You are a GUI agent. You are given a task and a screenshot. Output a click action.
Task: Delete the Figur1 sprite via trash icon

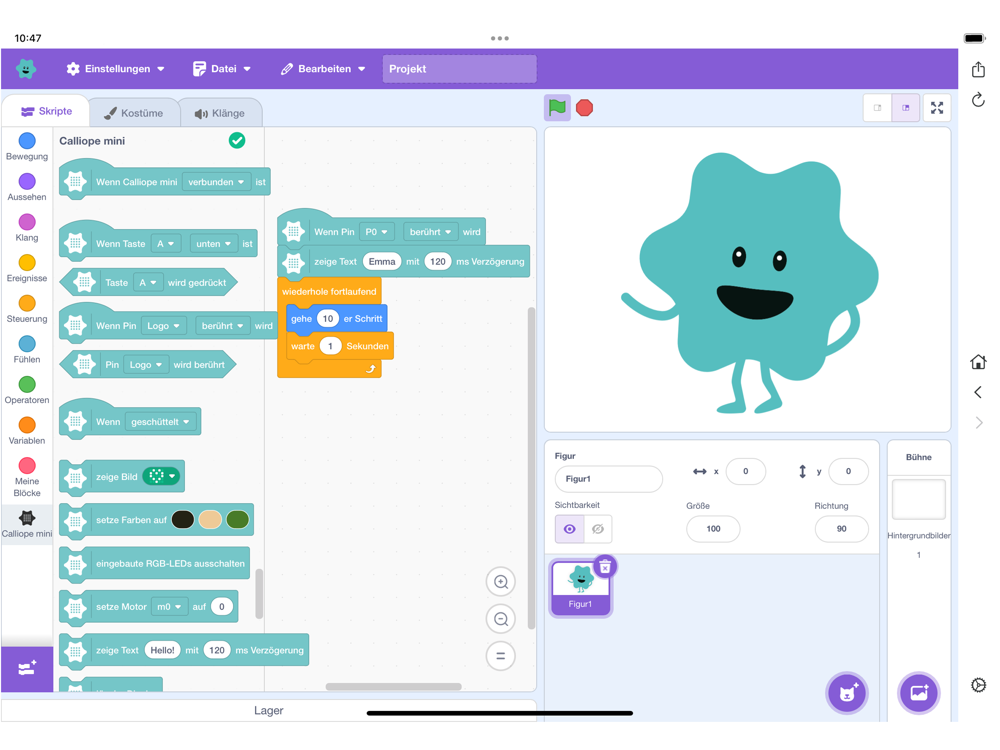tap(605, 566)
